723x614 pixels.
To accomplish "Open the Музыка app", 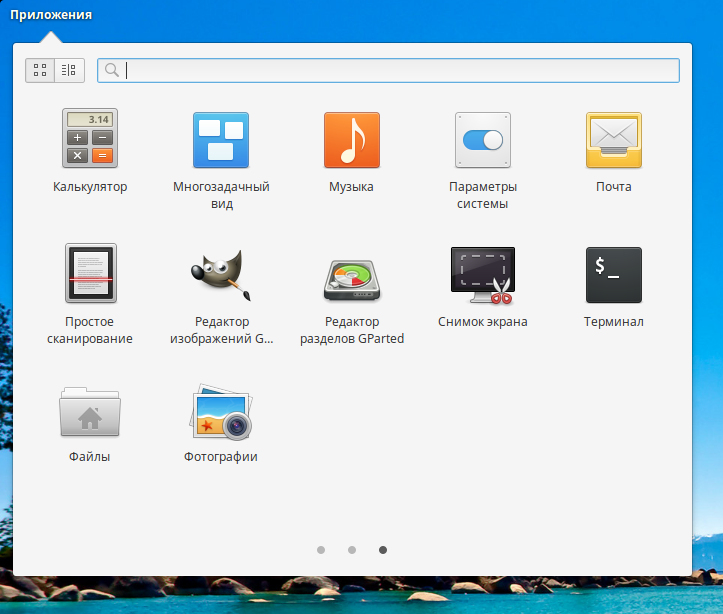I will click(351, 139).
